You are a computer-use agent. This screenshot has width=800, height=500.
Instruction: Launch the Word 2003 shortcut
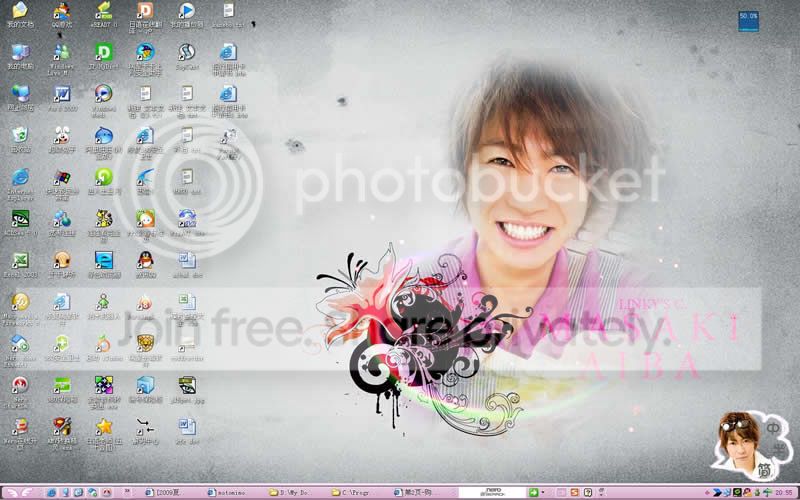pyautogui.click(x=62, y=94)
